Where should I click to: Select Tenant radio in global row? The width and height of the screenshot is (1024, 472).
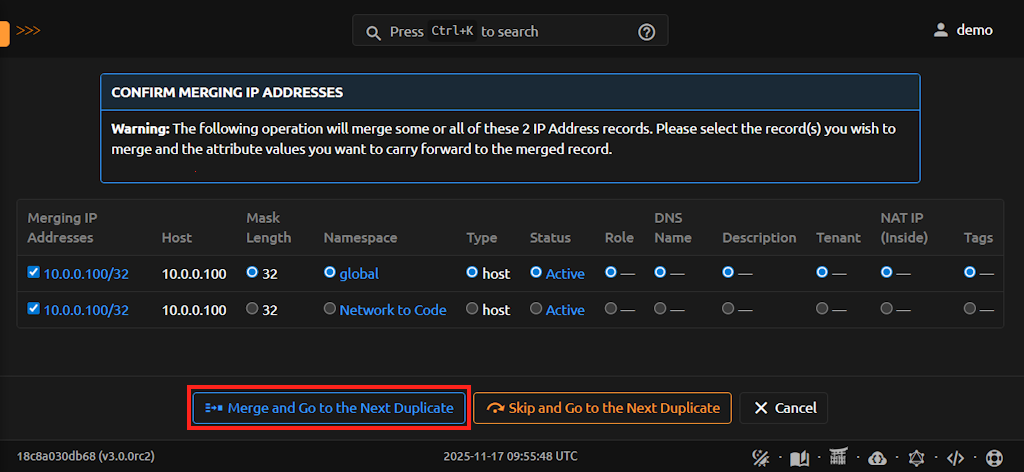[x=822, y=273]
